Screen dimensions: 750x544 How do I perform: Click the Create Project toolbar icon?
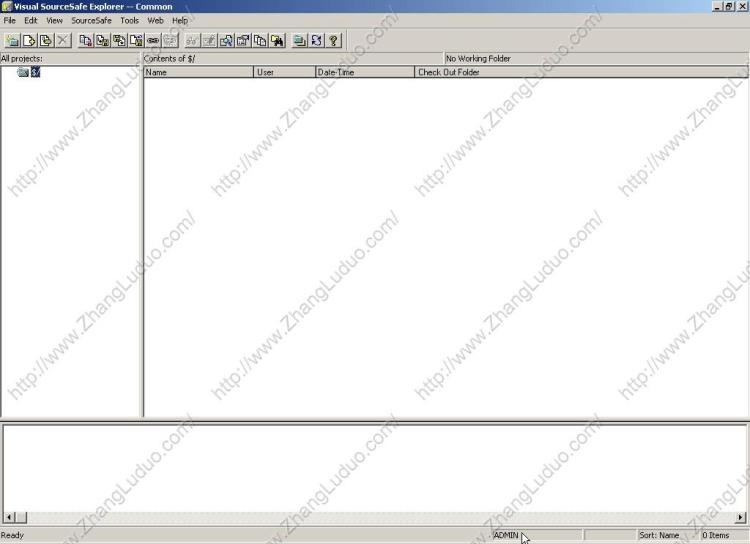point(12,41)
